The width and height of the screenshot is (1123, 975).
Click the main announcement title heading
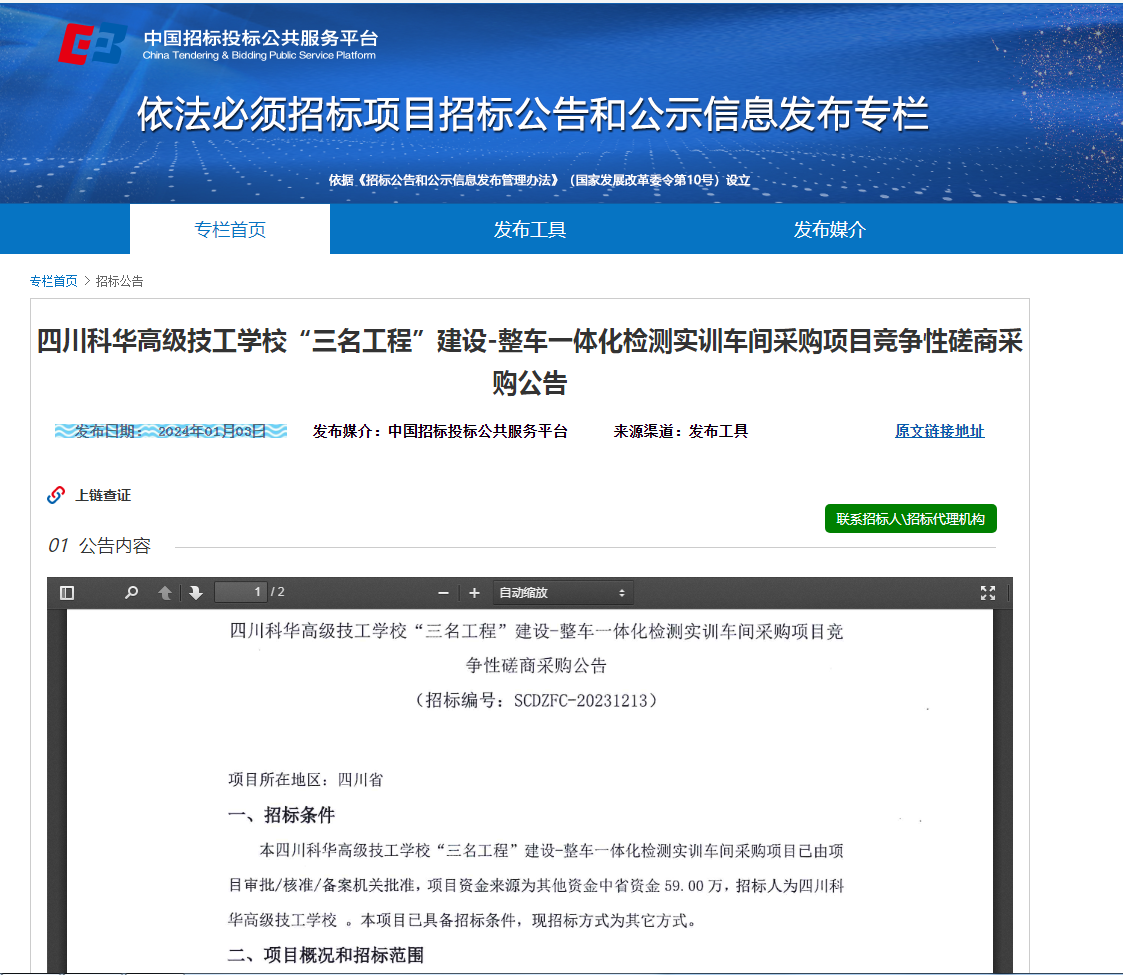click(530, 362)
